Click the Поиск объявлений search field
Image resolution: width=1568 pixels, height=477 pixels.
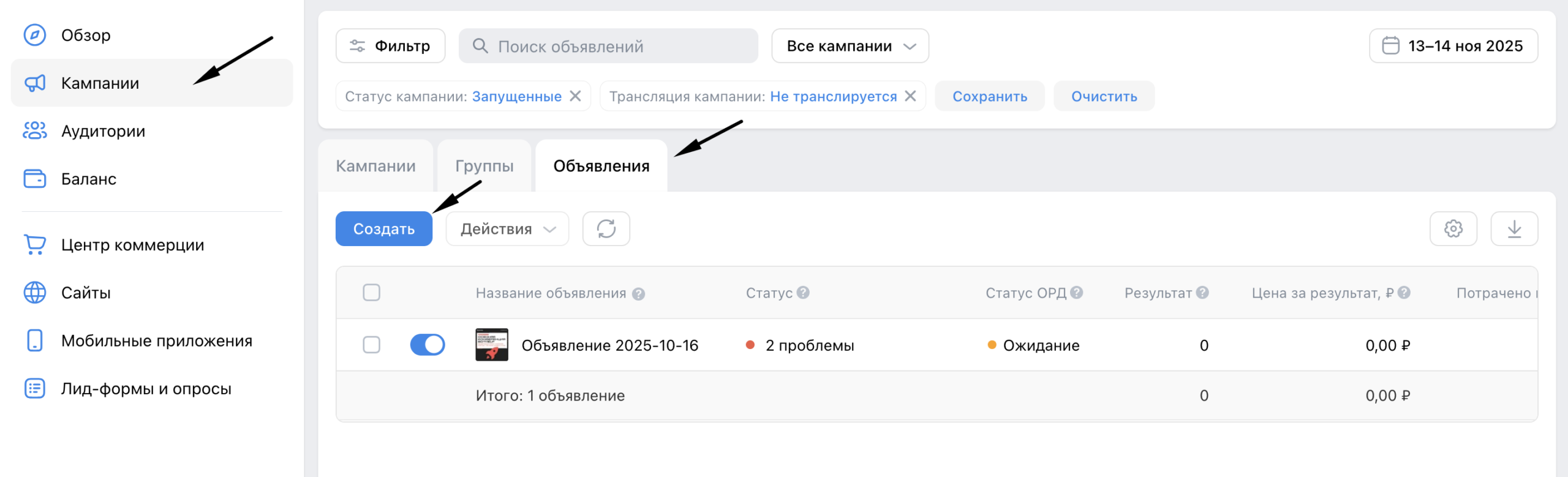[608, 46]
